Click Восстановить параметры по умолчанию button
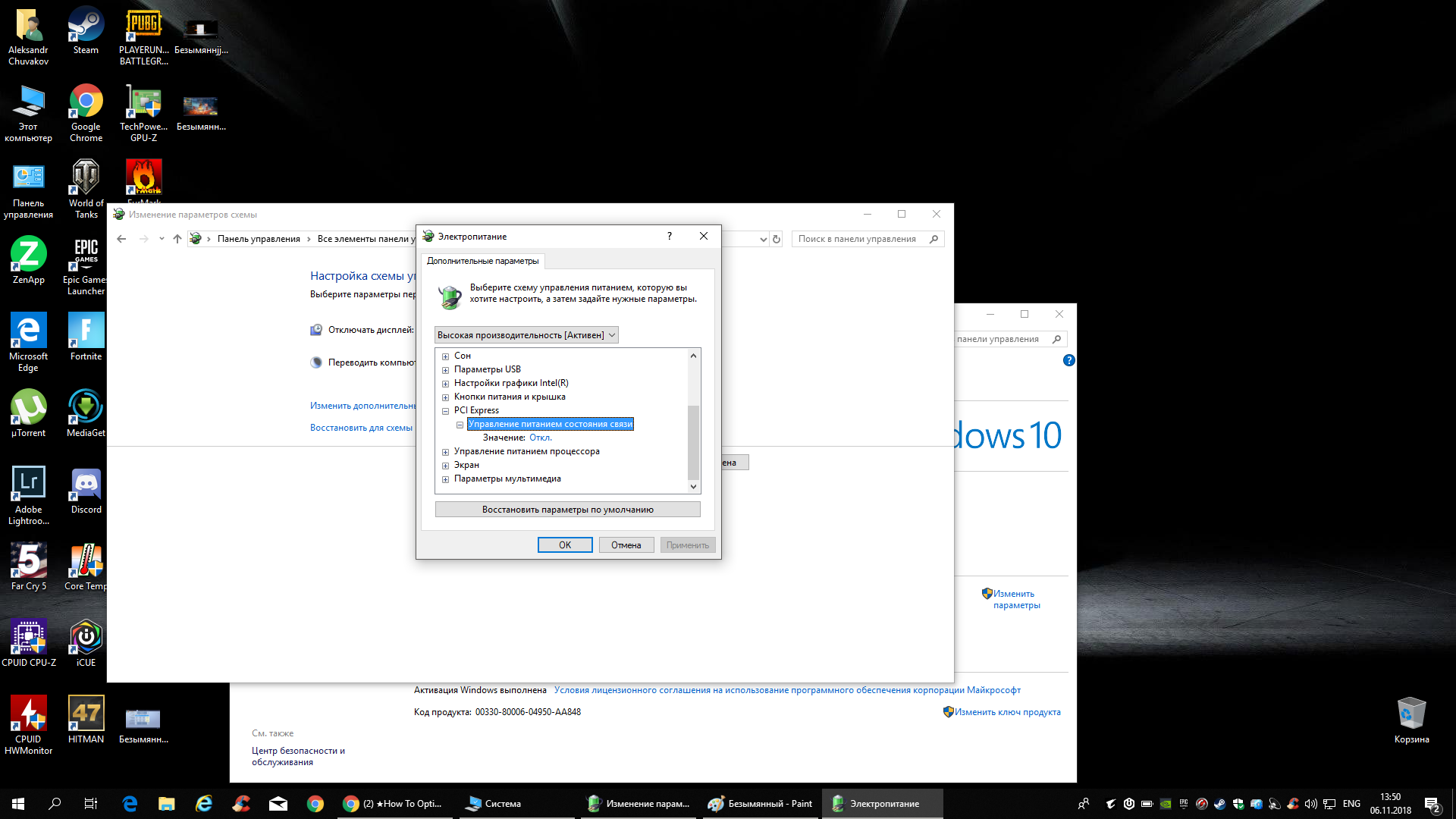The height and width of the screenshot is (819, 1456). [567, 510]
